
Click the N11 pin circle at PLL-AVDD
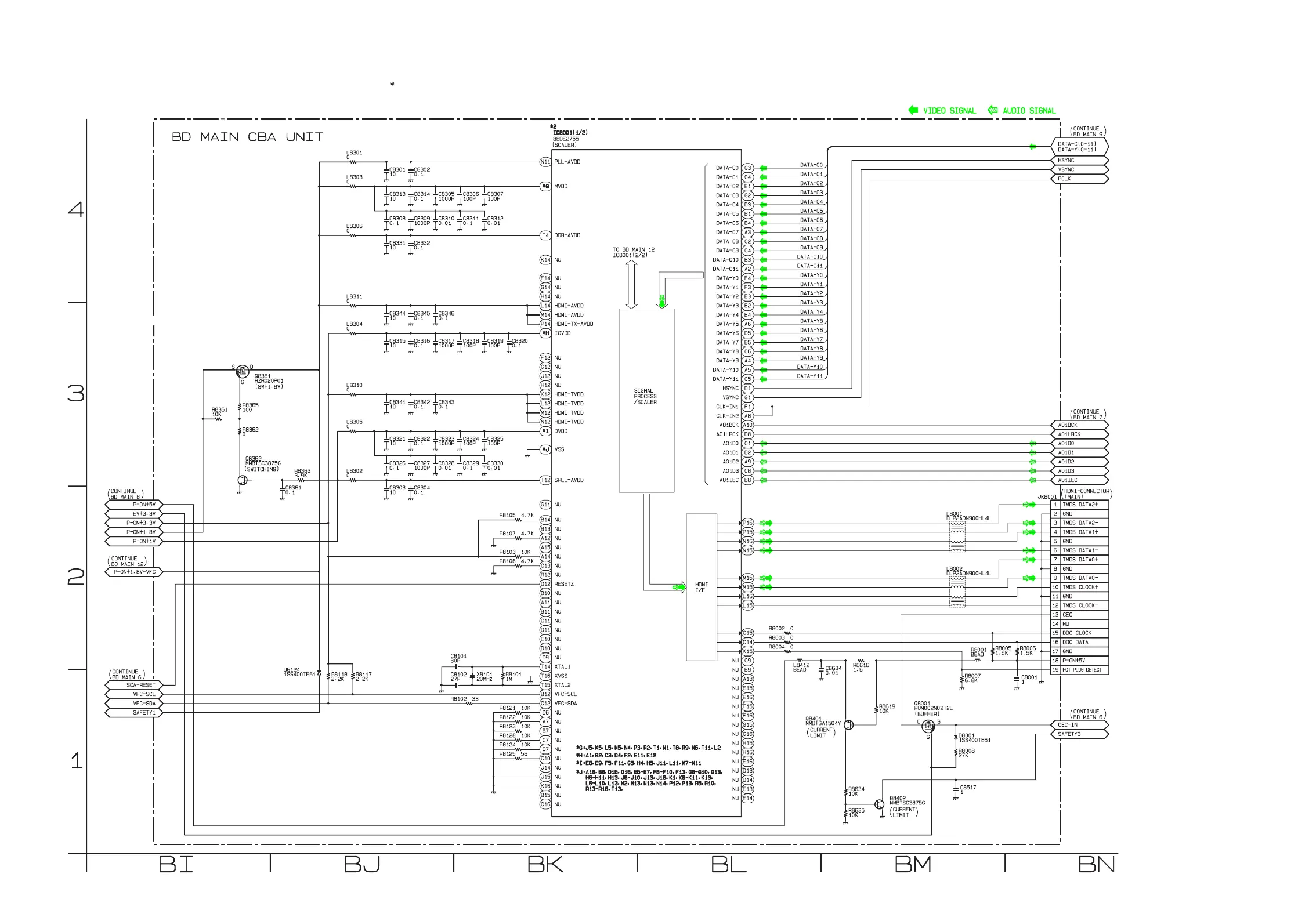click(545, 162)
